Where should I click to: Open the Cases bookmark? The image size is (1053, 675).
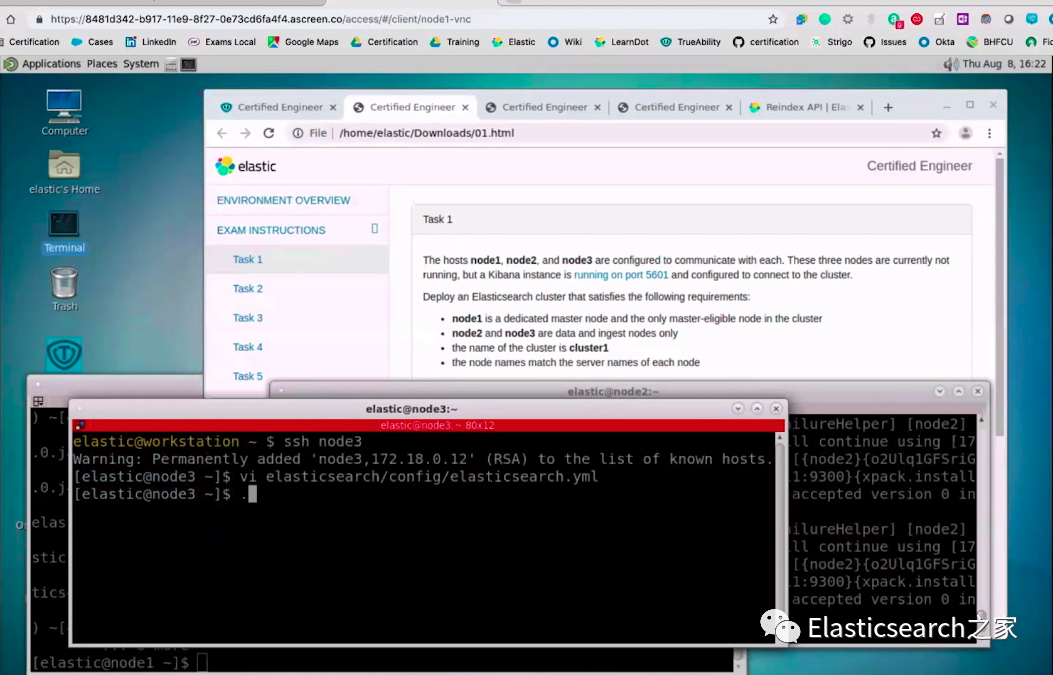[92, 42]
